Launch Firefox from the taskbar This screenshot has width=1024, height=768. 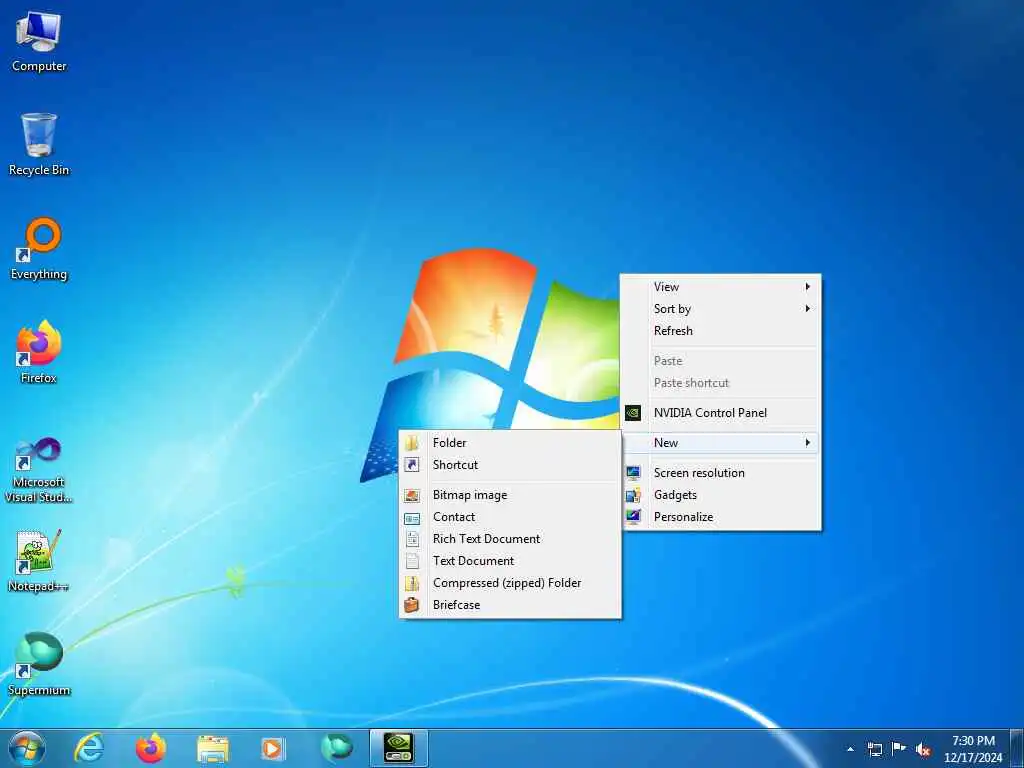150,748
